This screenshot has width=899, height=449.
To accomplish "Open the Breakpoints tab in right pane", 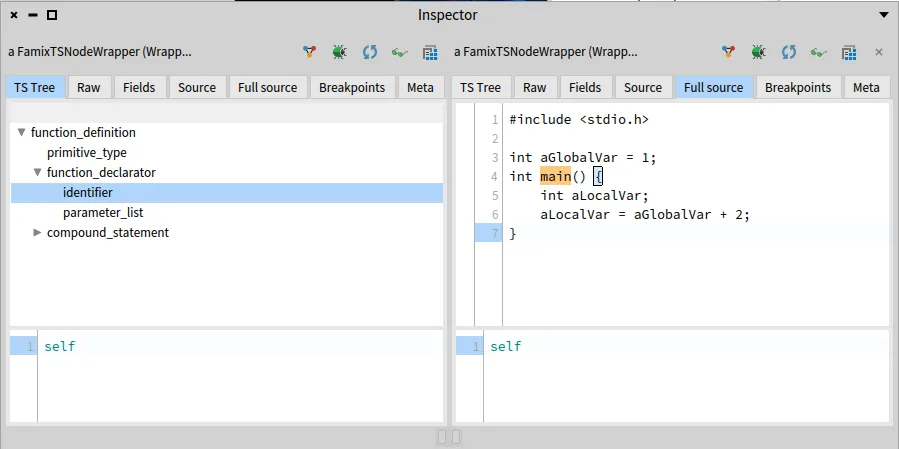I will click(x=798, y=87).
